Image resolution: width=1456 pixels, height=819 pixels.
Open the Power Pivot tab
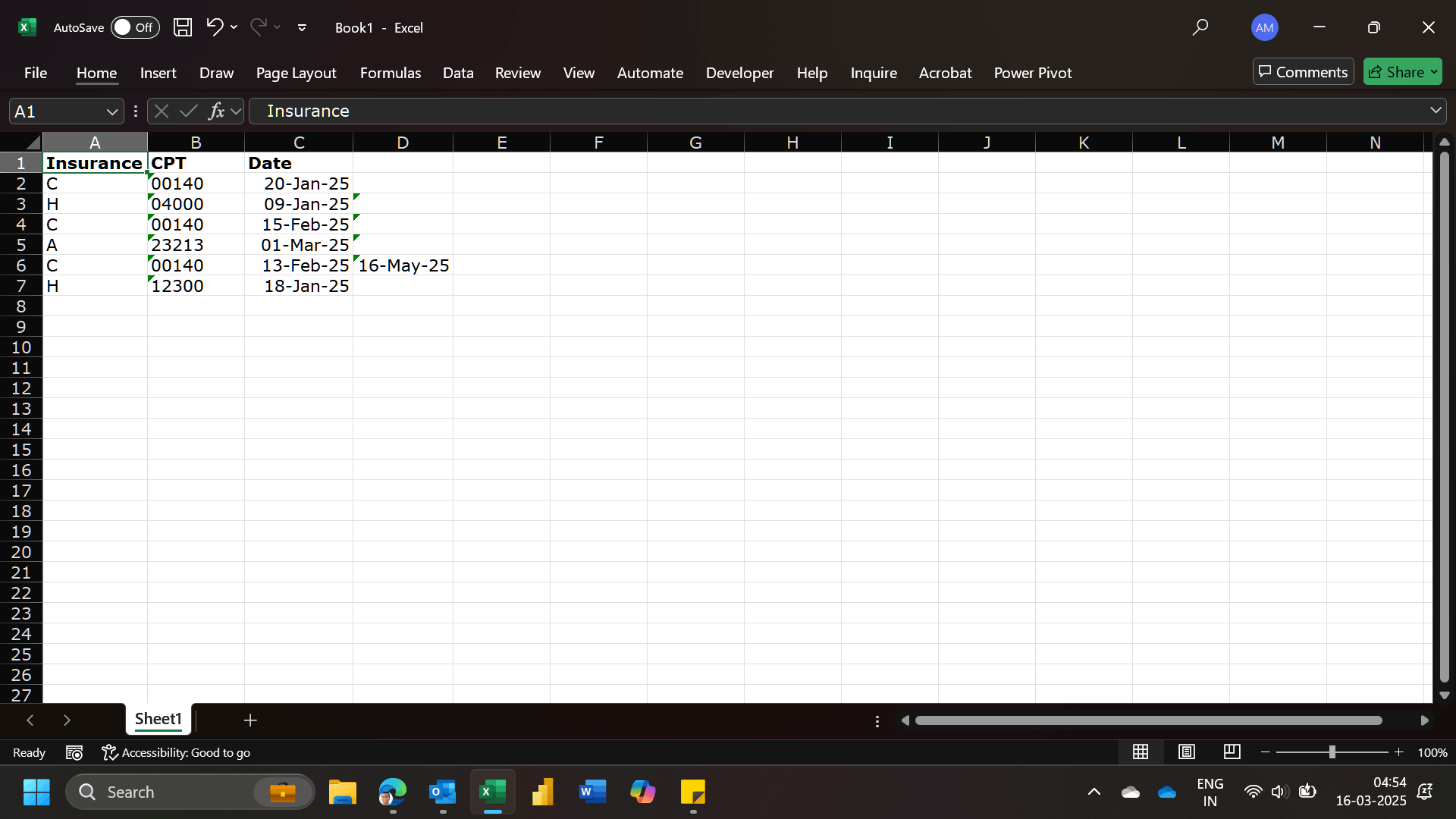click(x=1032, y=73)
